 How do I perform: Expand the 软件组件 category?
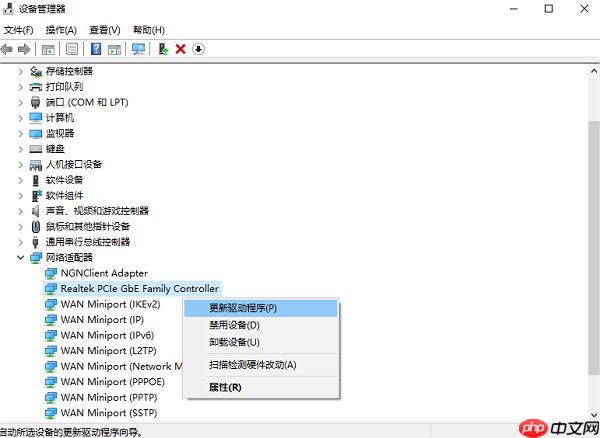(x=21, y=196)
